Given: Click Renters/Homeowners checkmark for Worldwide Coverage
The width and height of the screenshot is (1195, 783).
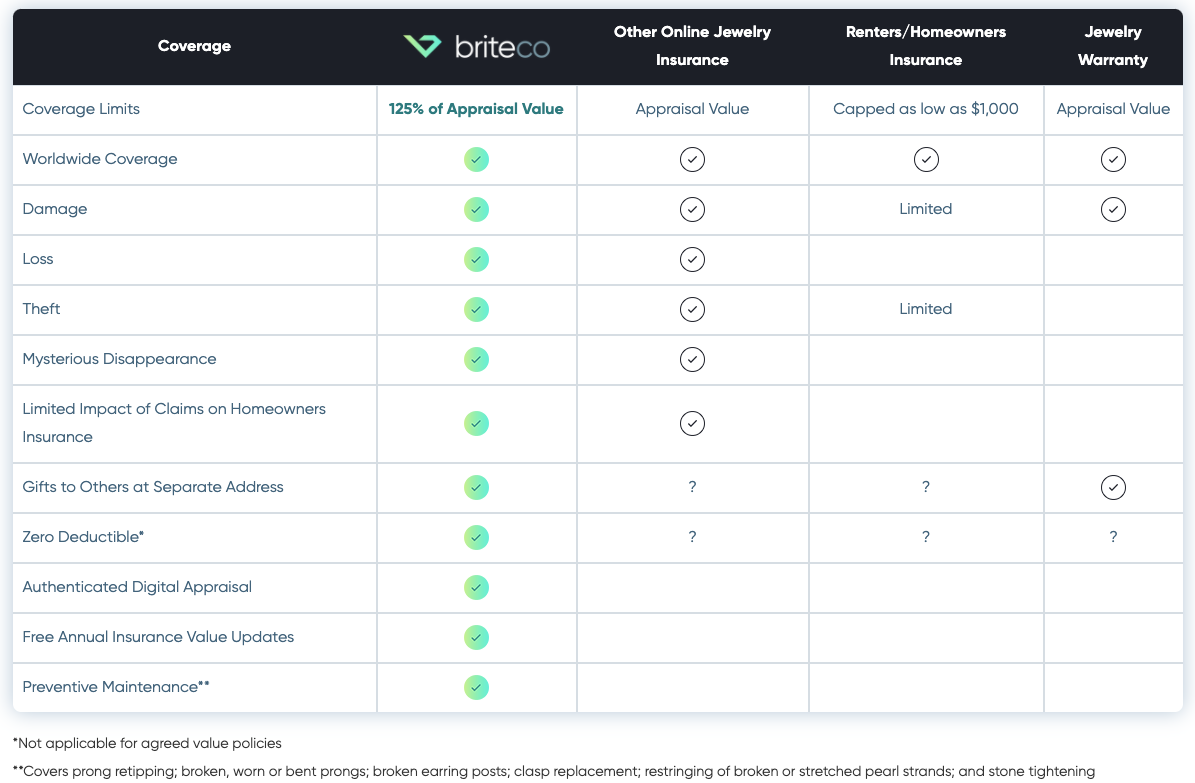Looking at the screenshot, I should (x=926, y=159).
